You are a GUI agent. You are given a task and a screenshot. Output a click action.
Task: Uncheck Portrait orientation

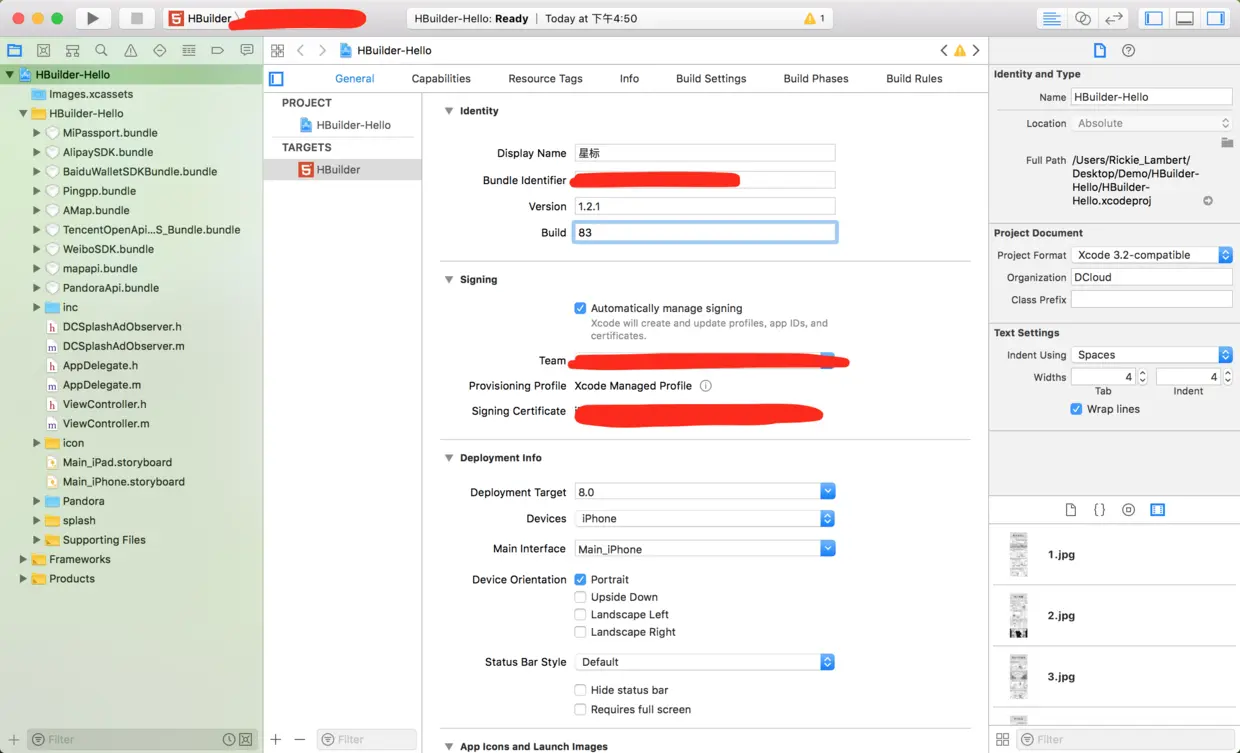click(580, 579)
